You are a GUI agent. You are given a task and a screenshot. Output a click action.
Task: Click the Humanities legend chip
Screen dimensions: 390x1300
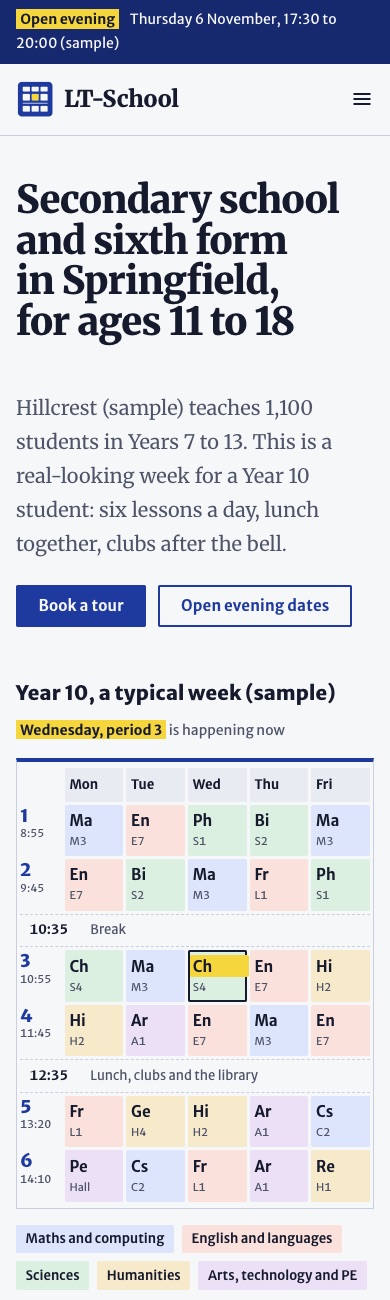(x=144, y=1275)
